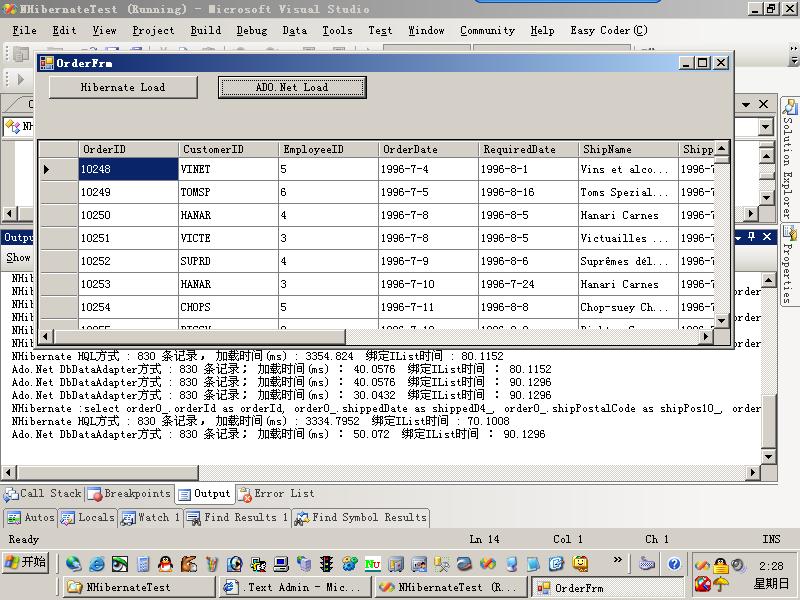800x600 pixels.
Task: Launch QQ penguin from quick launch
Action: click(165, 564)
